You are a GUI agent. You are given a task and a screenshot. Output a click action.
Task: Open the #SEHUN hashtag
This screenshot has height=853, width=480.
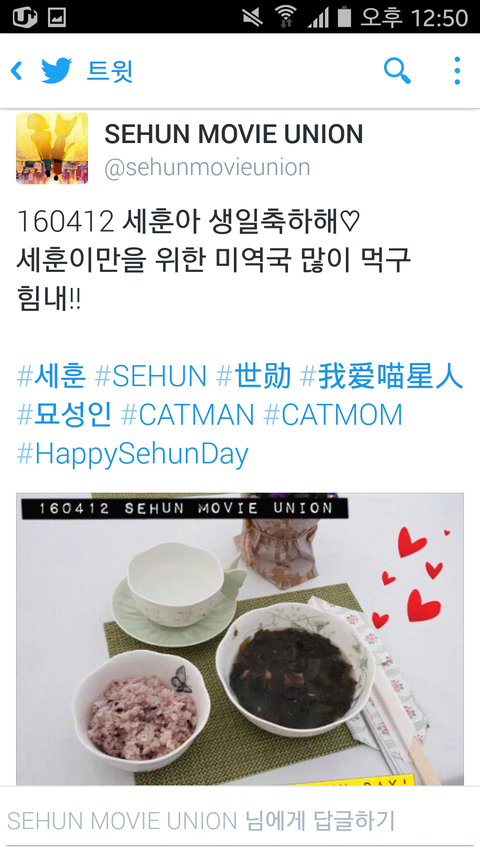pyautogui.click(x=150, y=376)
